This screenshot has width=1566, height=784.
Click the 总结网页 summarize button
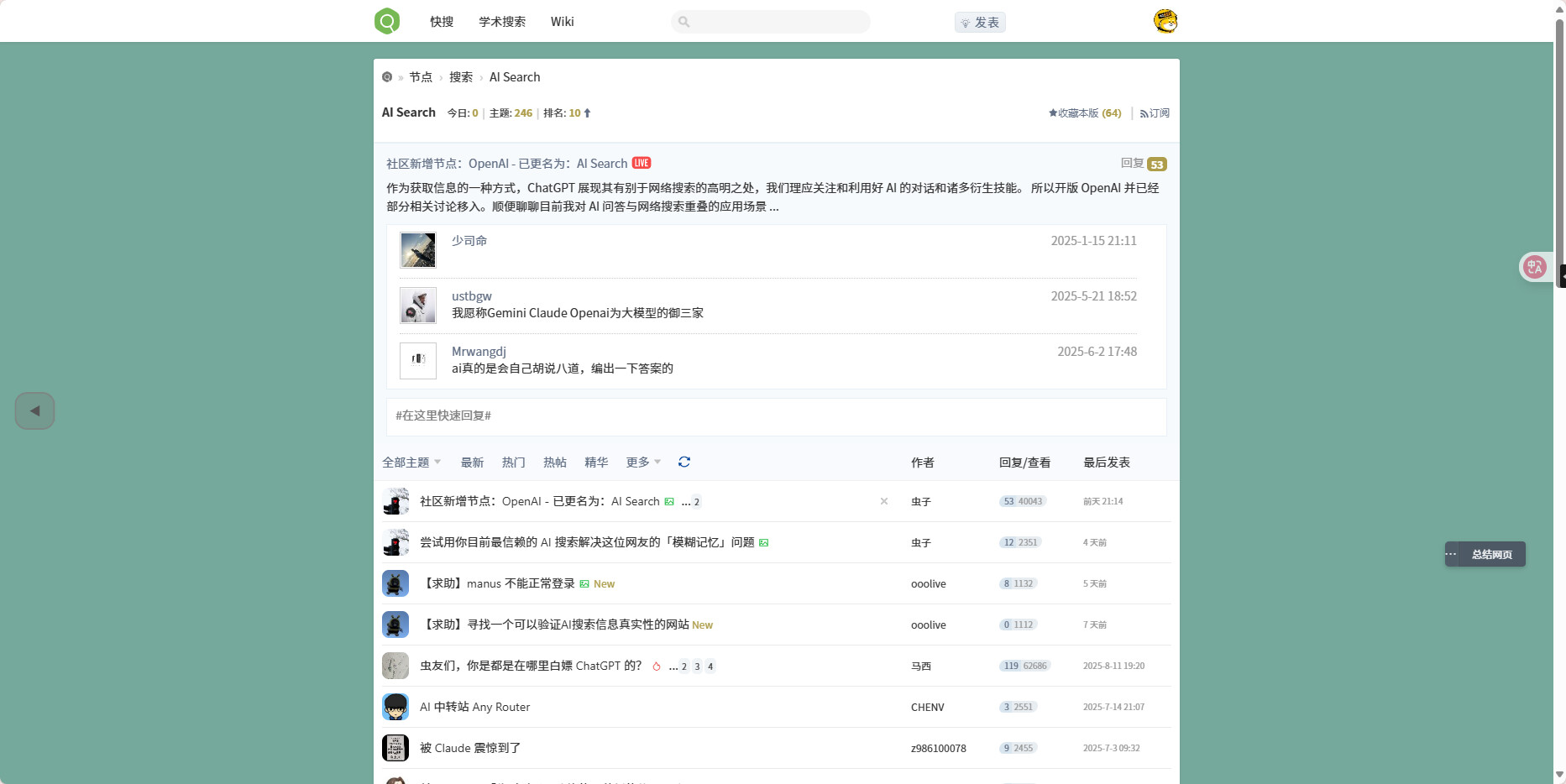(1491, 555)
